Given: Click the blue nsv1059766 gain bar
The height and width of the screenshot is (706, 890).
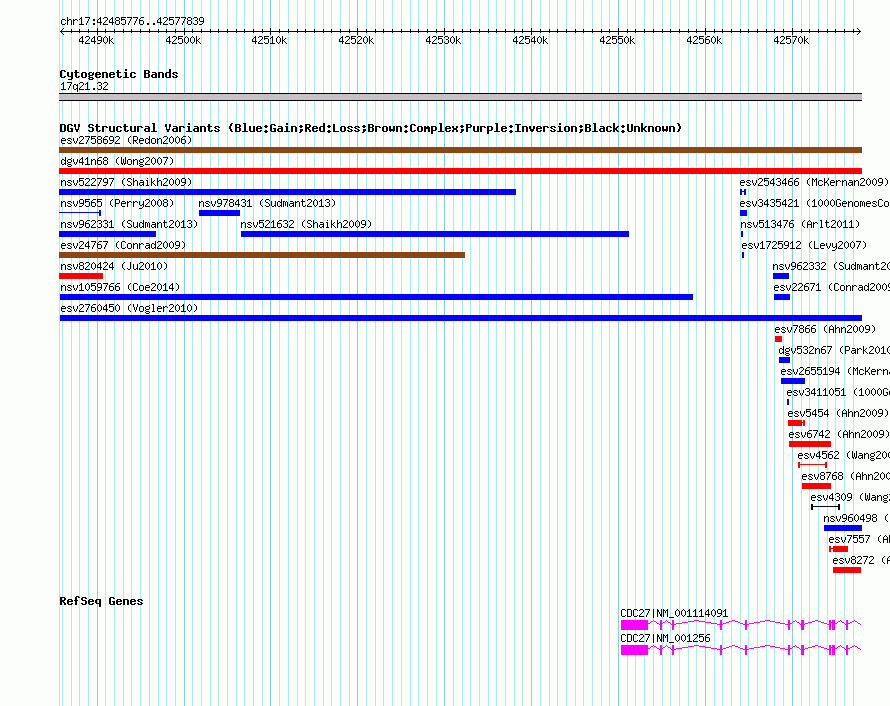Looking at the screenshot, I should [x=376, y=297].
